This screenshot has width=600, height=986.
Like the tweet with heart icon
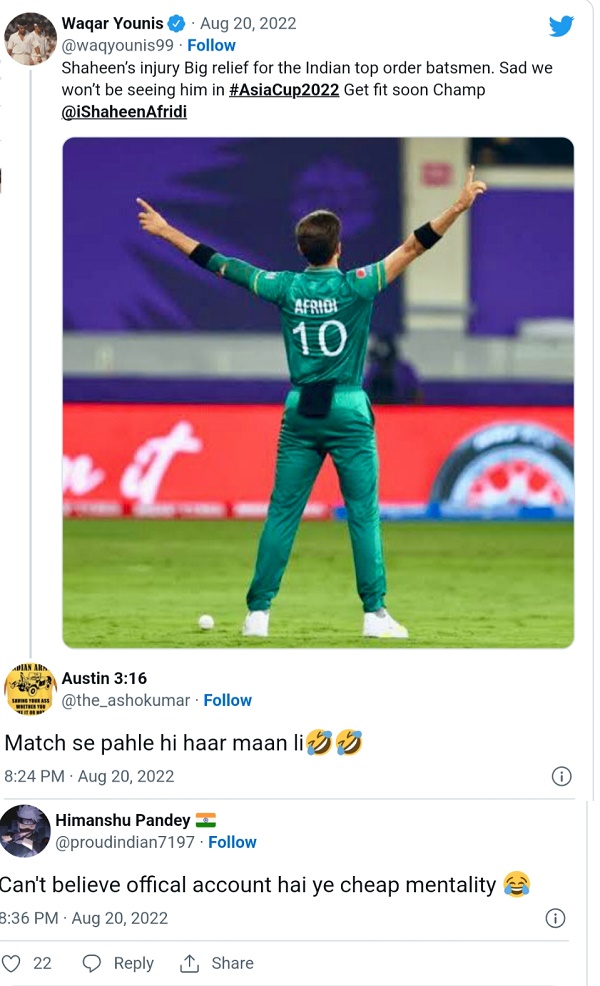(12, 963)
